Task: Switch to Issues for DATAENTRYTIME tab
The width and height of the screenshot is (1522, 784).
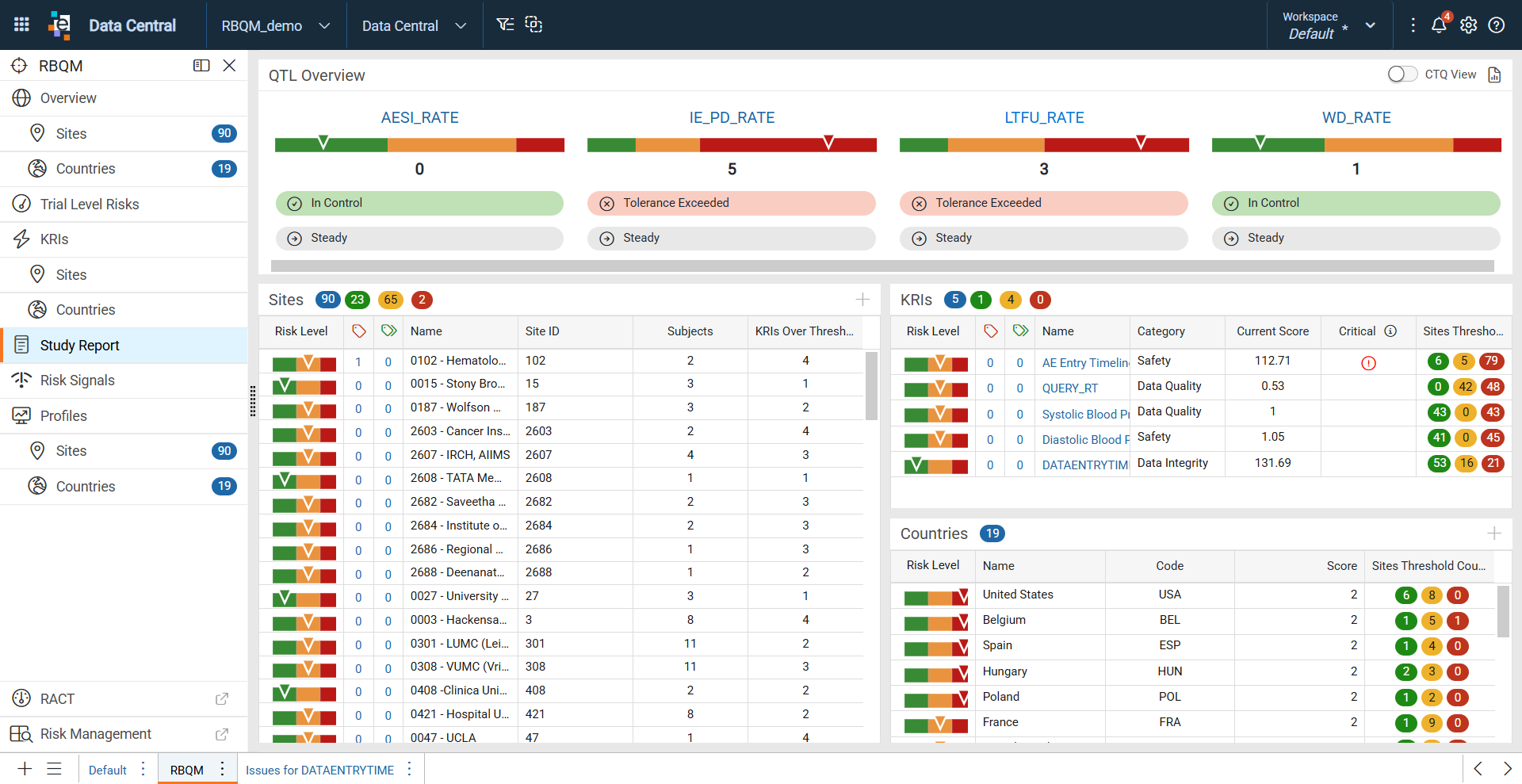Action: [319, 770]
